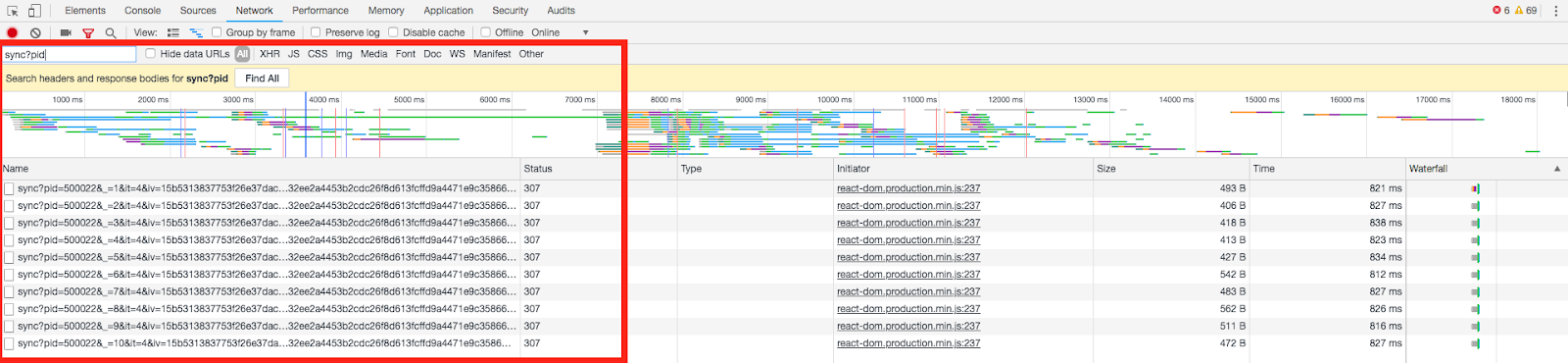Select checkbox of the sync request _=10
1568x363 pixels.
click(x=9, y=343)
